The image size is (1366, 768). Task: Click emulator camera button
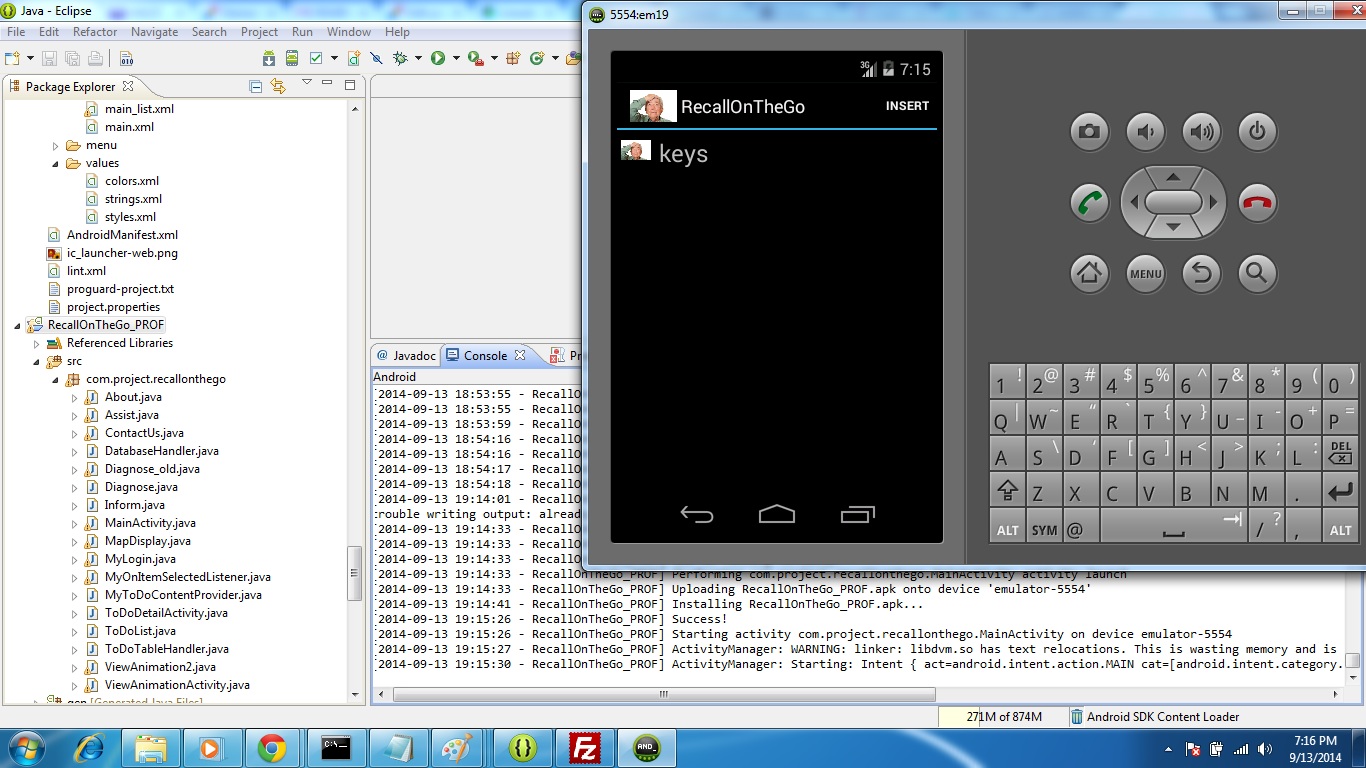coord(1089,131)
